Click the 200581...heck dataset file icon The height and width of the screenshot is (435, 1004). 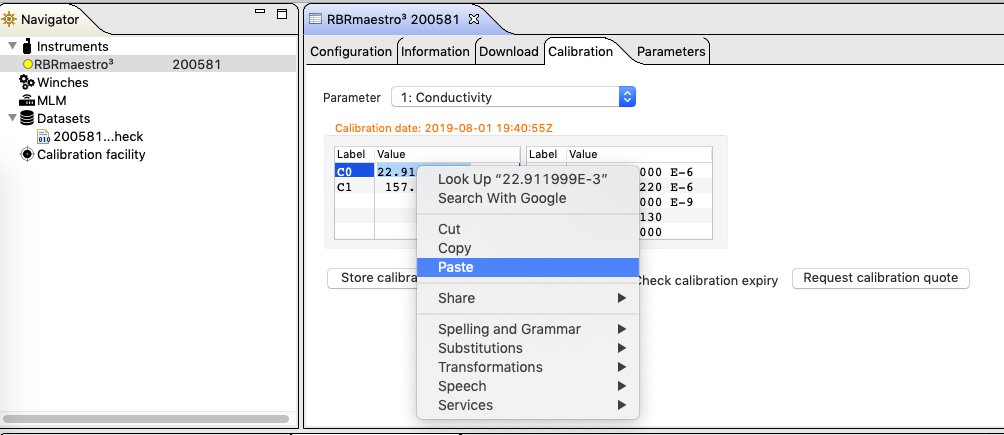coord(44,137)
